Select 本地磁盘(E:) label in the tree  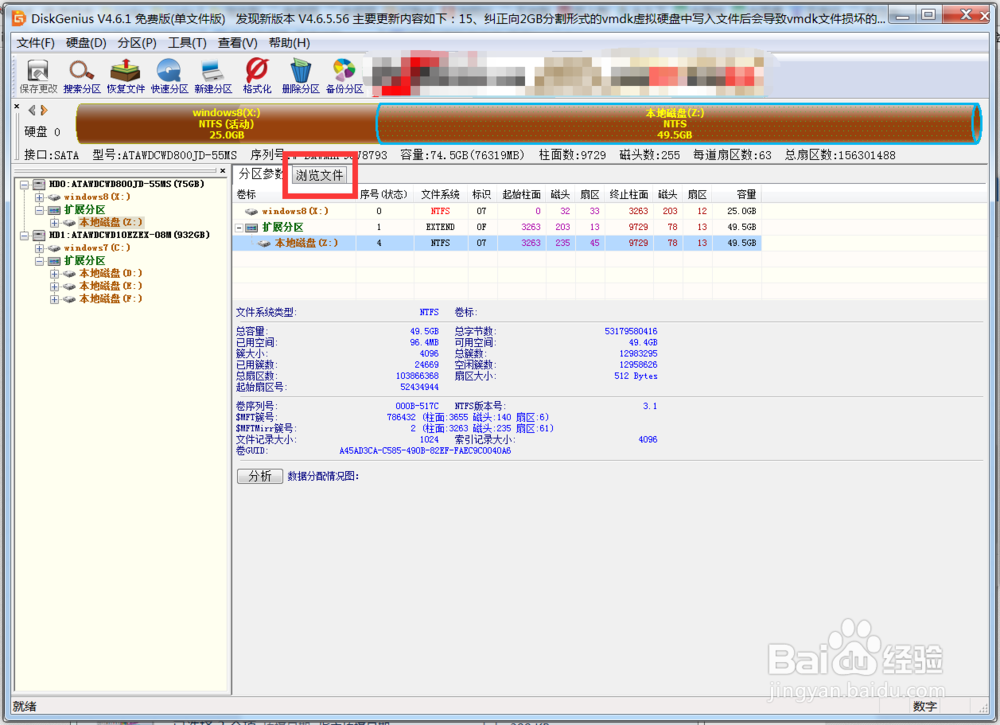click(x=110, y=286)
